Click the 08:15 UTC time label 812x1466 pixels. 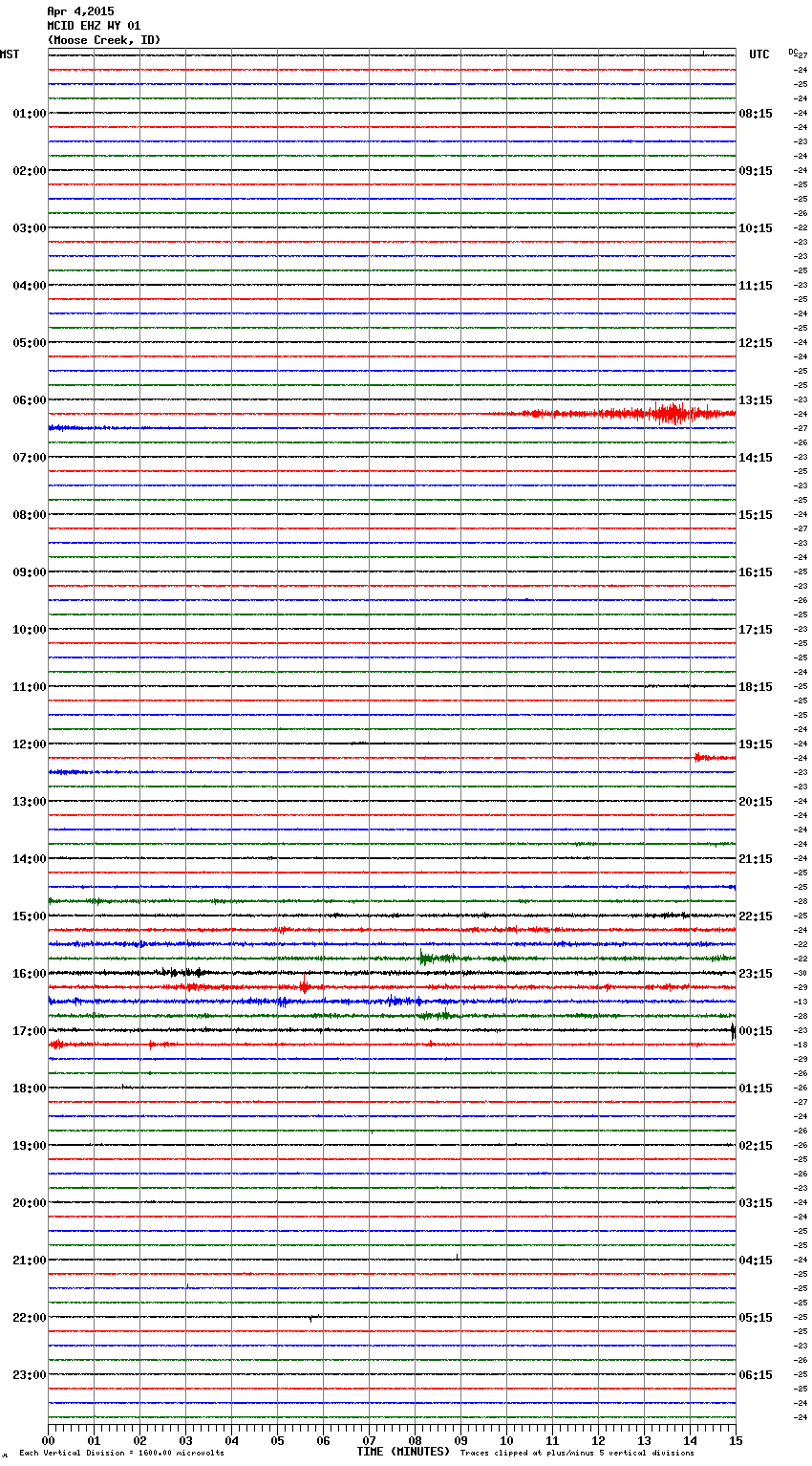pos(756,114)
